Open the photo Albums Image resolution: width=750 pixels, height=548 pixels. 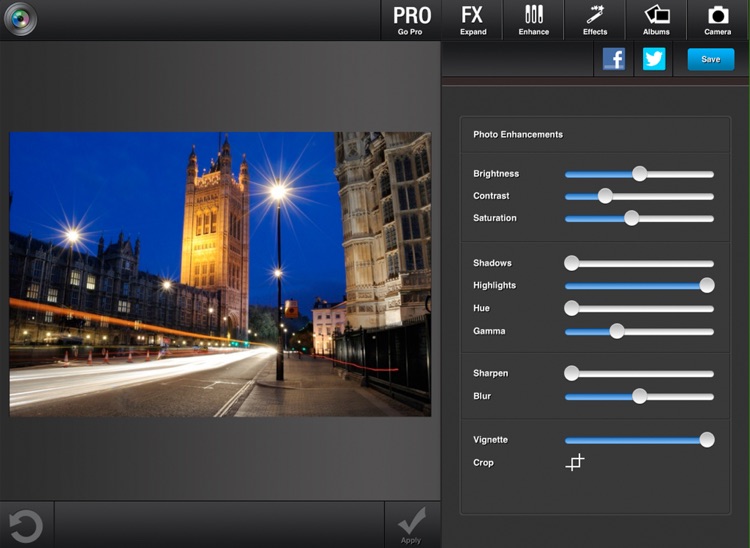(656, 20)
